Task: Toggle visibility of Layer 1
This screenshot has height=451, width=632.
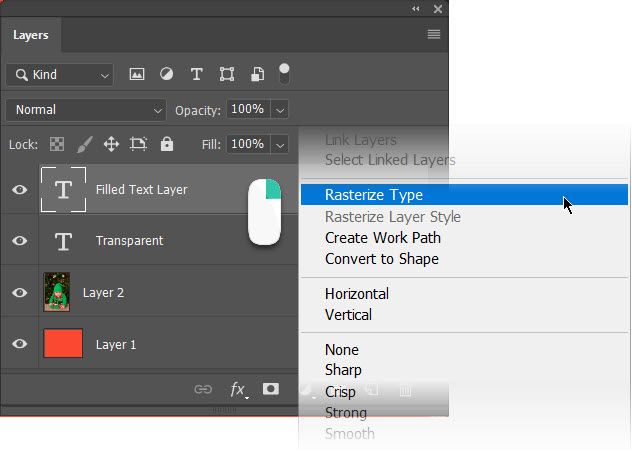Action: (x=19, y=344)
